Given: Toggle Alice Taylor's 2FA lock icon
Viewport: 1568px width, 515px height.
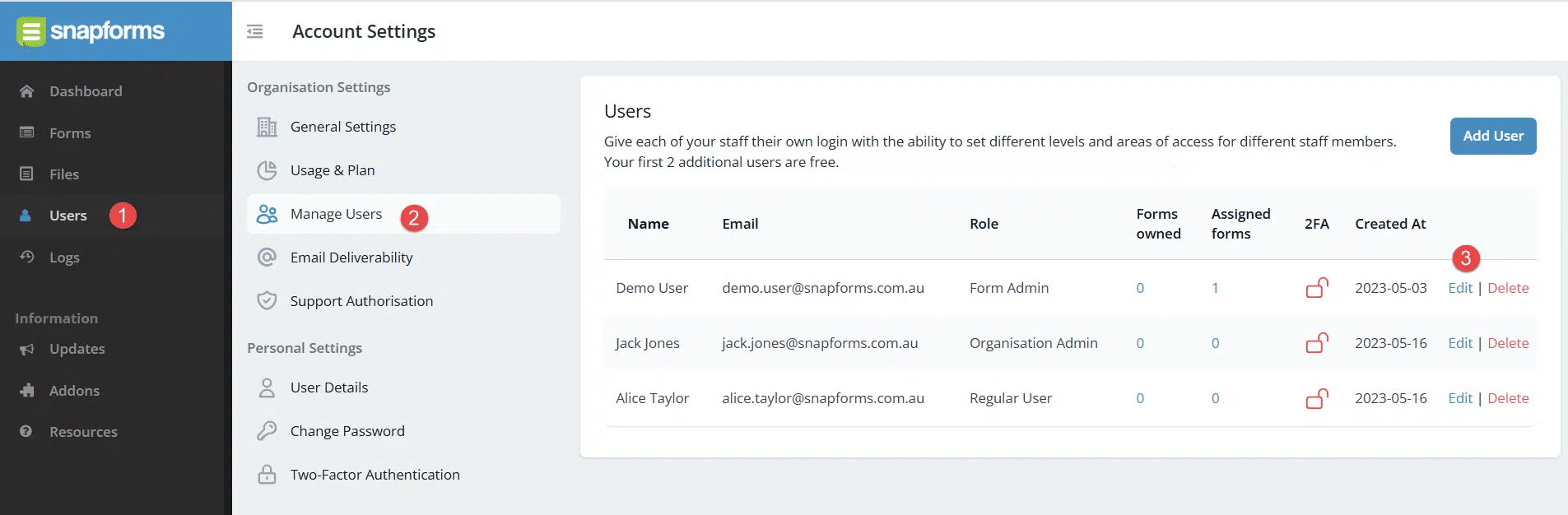Looking at the screenshot, I should point(1317,398).
